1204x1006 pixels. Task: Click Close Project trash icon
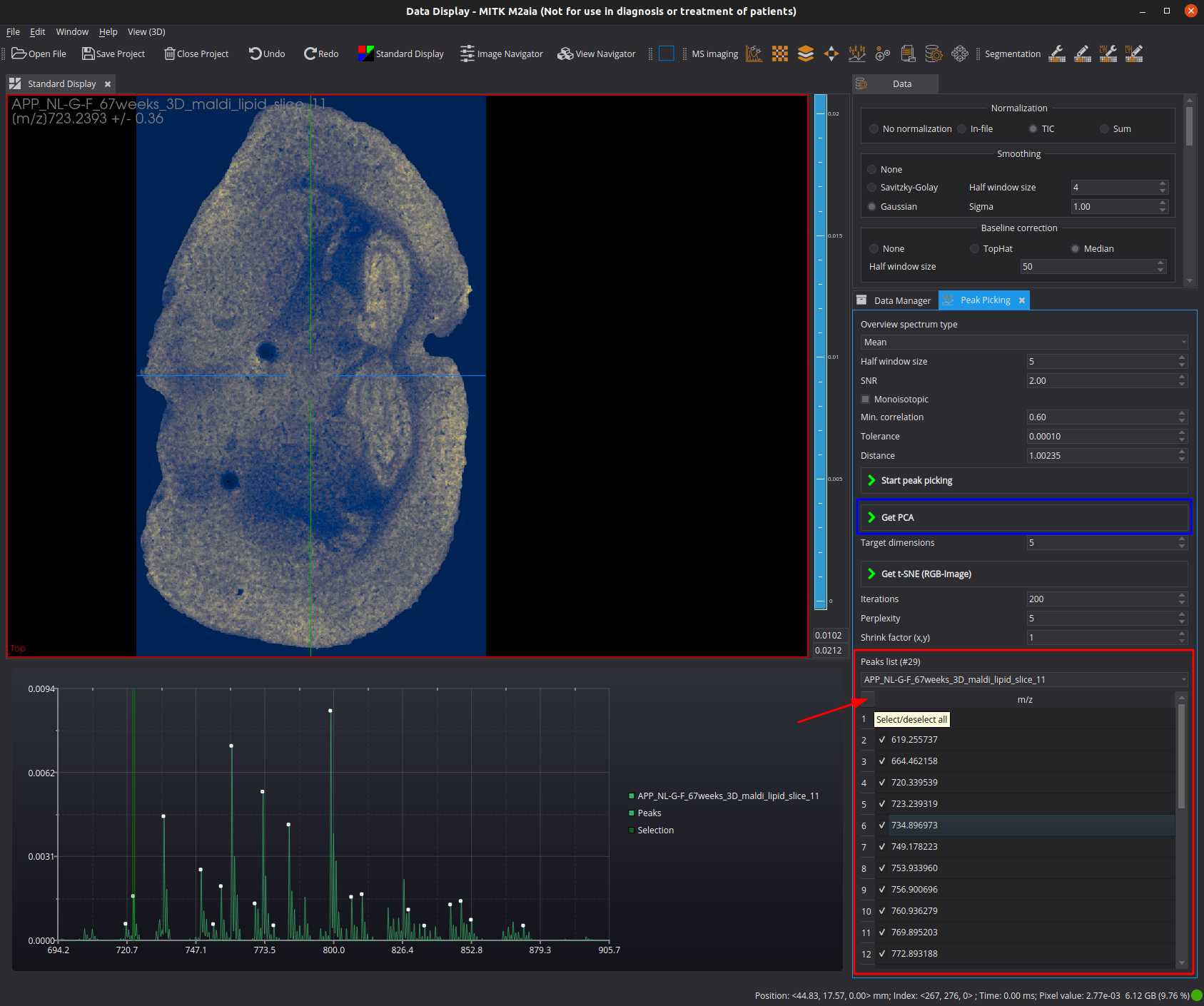pos(169,54)
